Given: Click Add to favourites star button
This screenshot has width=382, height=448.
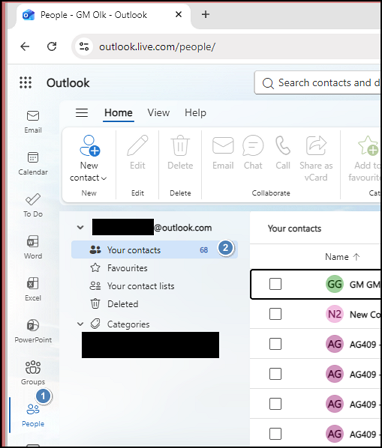Looking at the screenshot, I should [364, 158].
